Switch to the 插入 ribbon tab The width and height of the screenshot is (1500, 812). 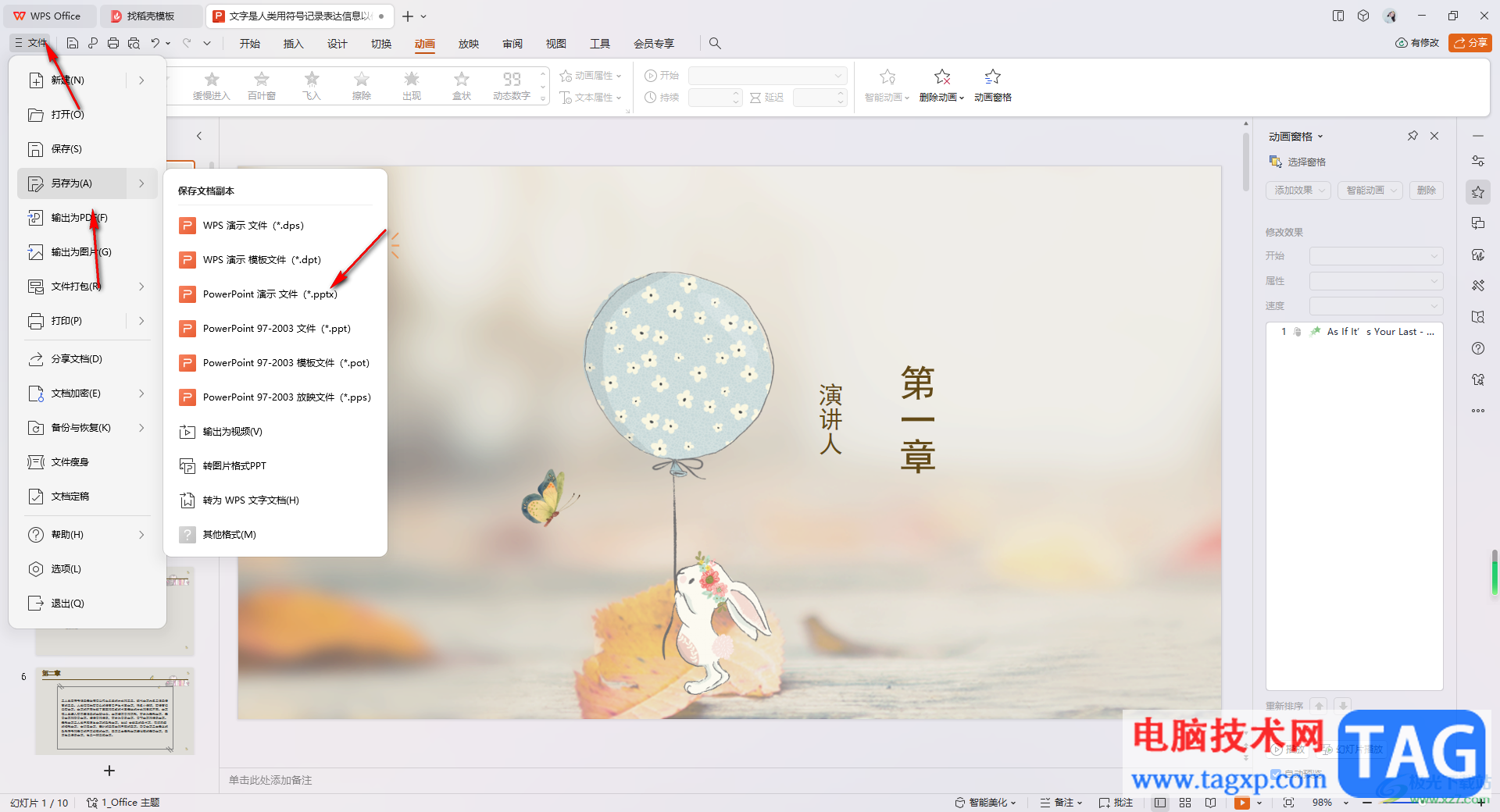click(x=293, y=44)
